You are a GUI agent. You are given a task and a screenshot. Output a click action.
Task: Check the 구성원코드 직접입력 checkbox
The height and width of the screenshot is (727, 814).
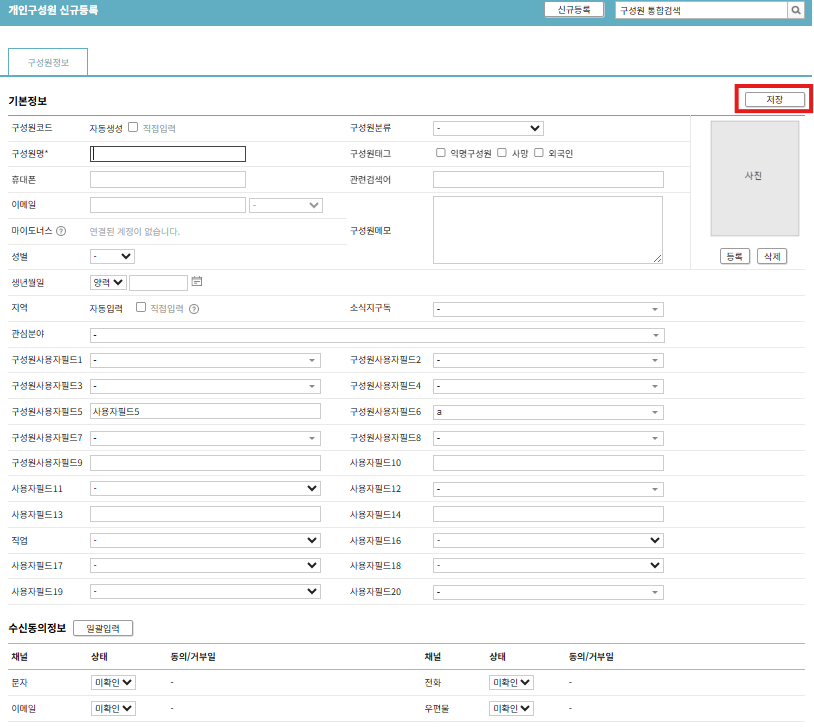(x=133, y=127)
